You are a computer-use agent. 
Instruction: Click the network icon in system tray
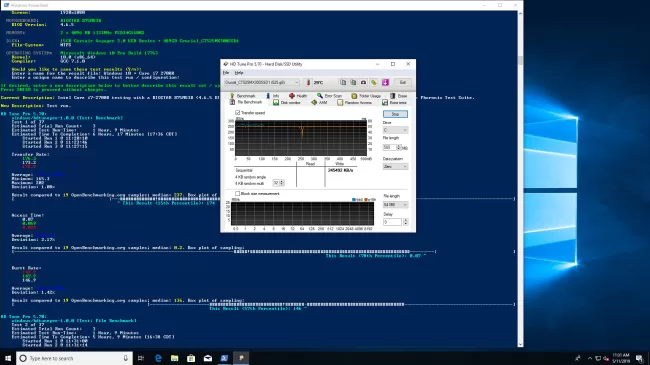coord(598,358)
